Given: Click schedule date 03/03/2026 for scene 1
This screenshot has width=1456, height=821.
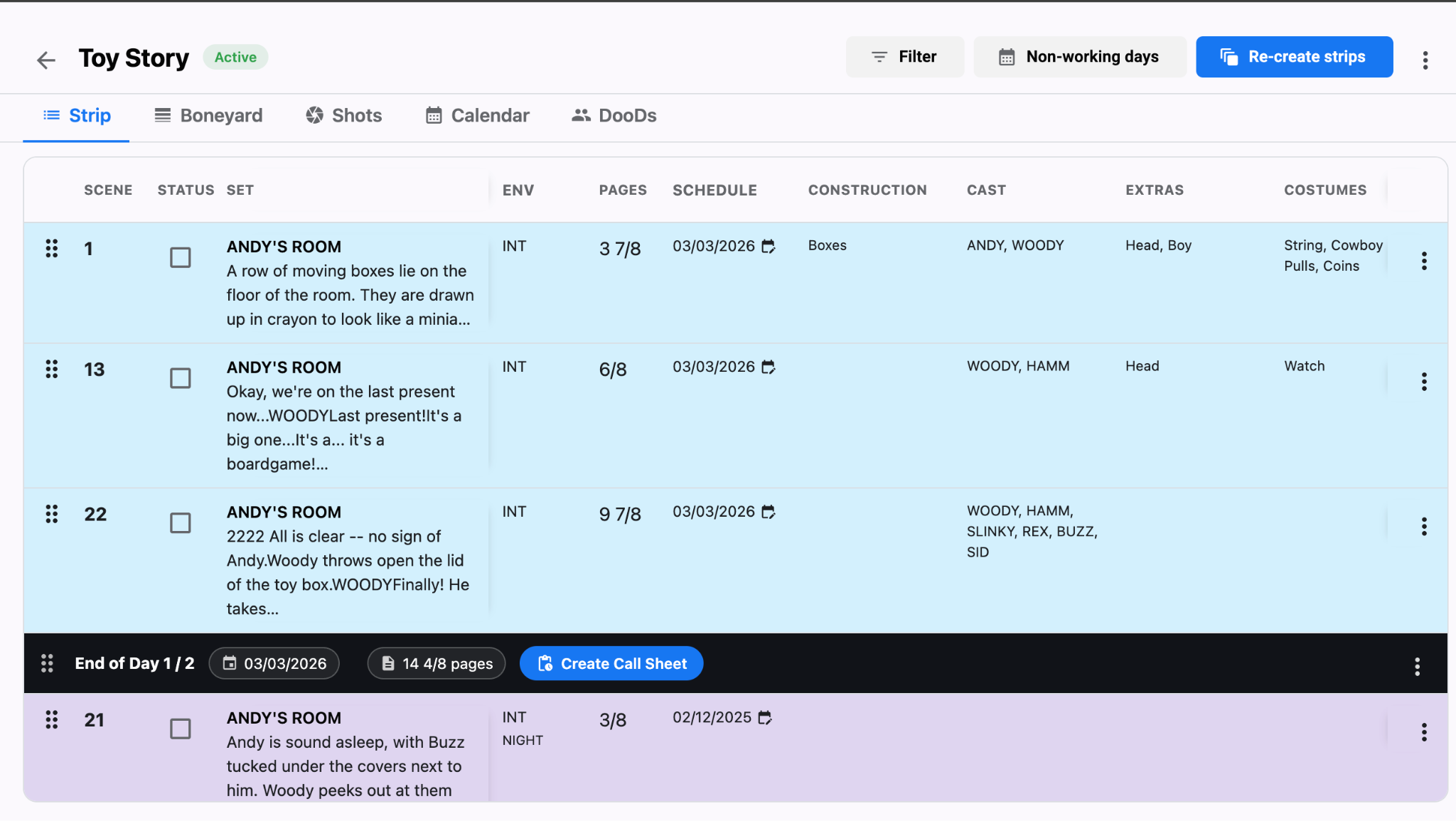Looking at the screenshot, I should [714, 246].
